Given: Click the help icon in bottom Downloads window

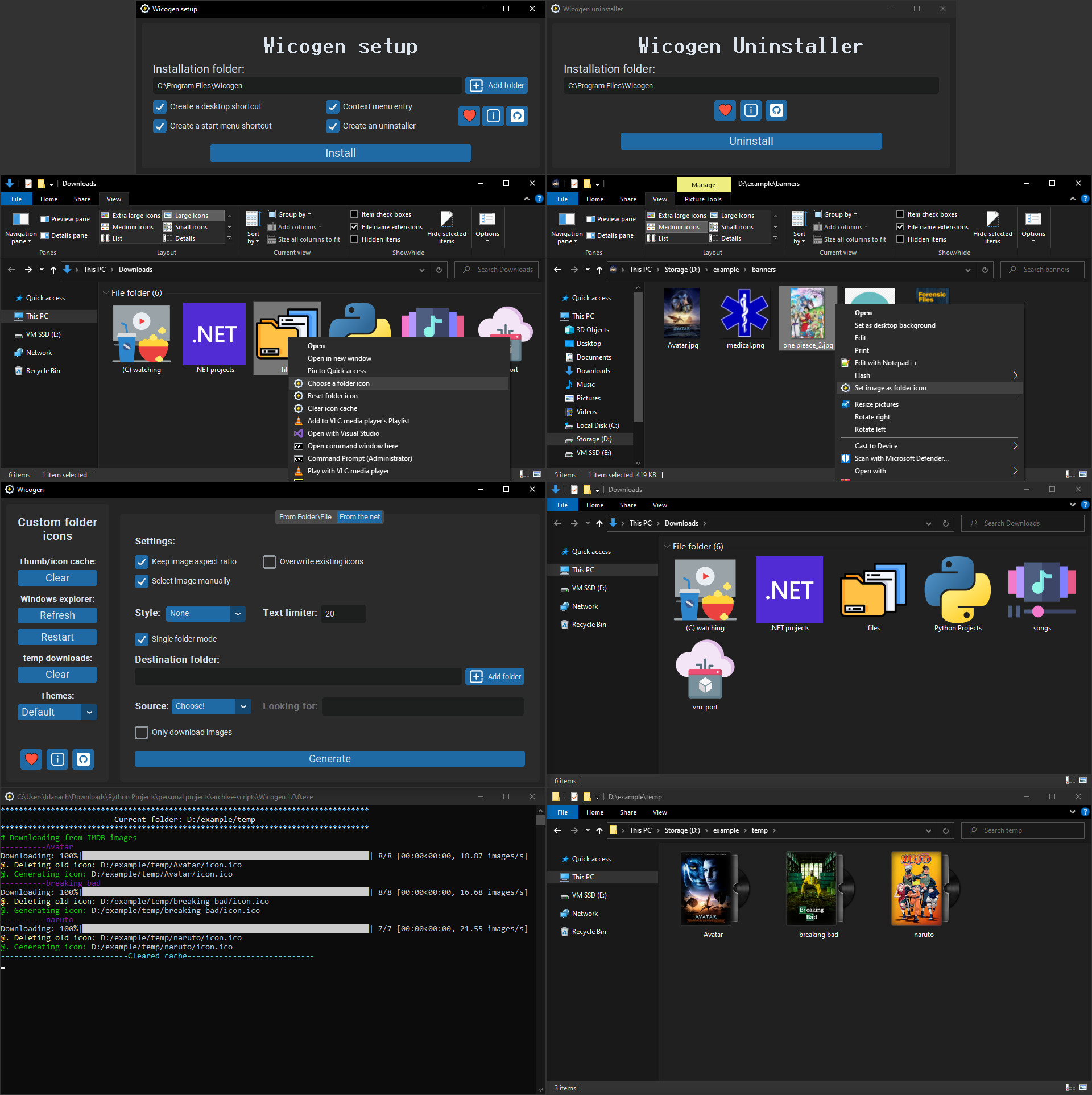Looking at the screenshot, I should 1085,505.
